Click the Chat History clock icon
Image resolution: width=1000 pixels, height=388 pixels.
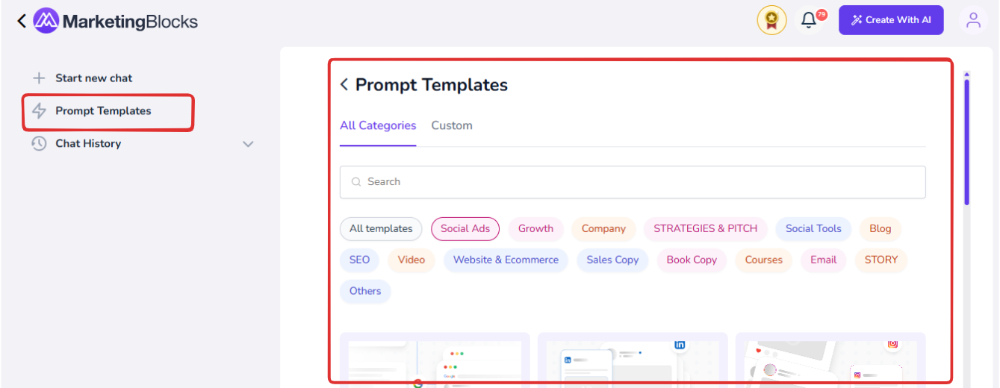pyautogui.click(x=39, y=144)
